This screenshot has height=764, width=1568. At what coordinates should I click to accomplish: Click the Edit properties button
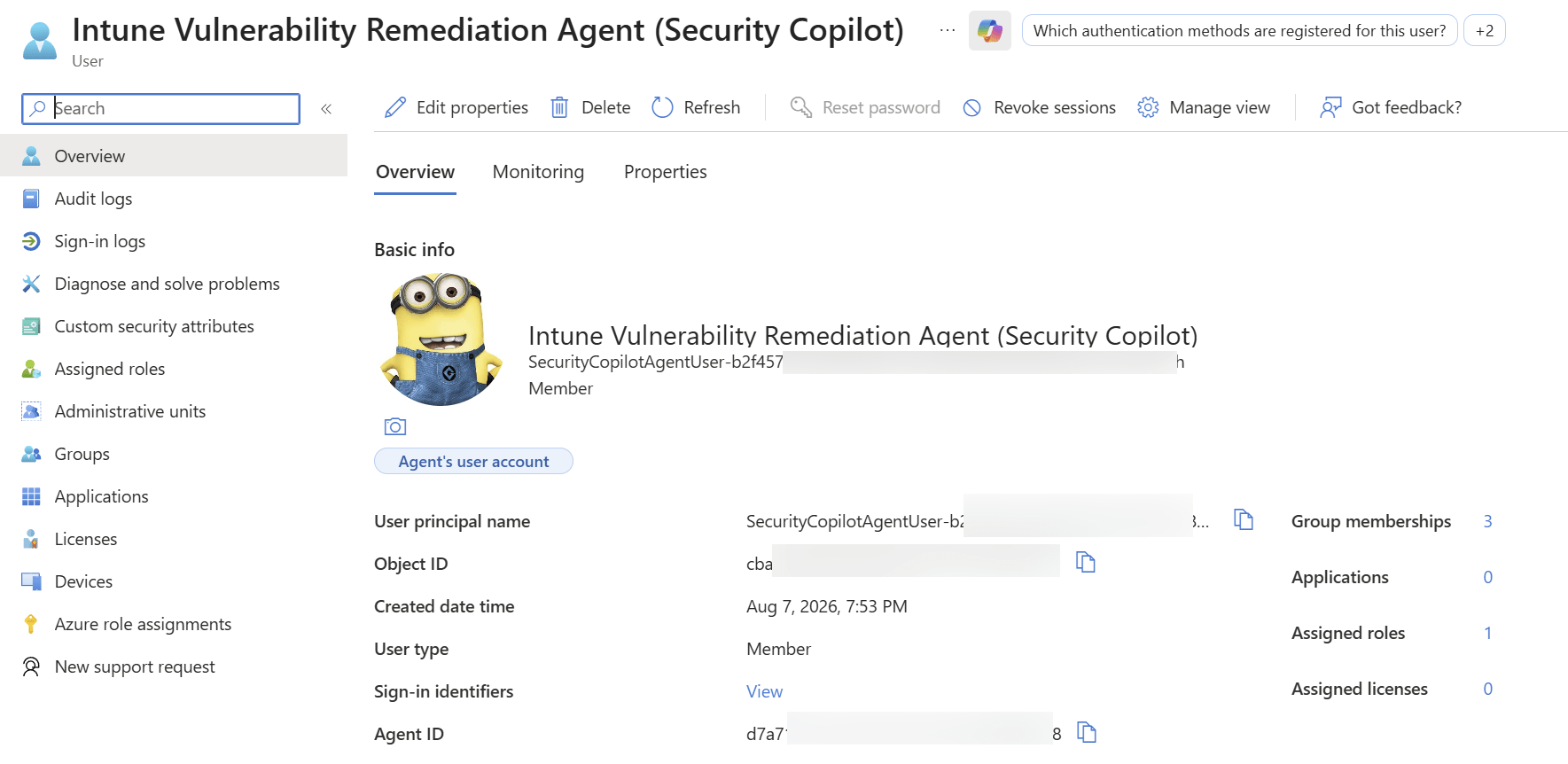click(x=456, y=107)
